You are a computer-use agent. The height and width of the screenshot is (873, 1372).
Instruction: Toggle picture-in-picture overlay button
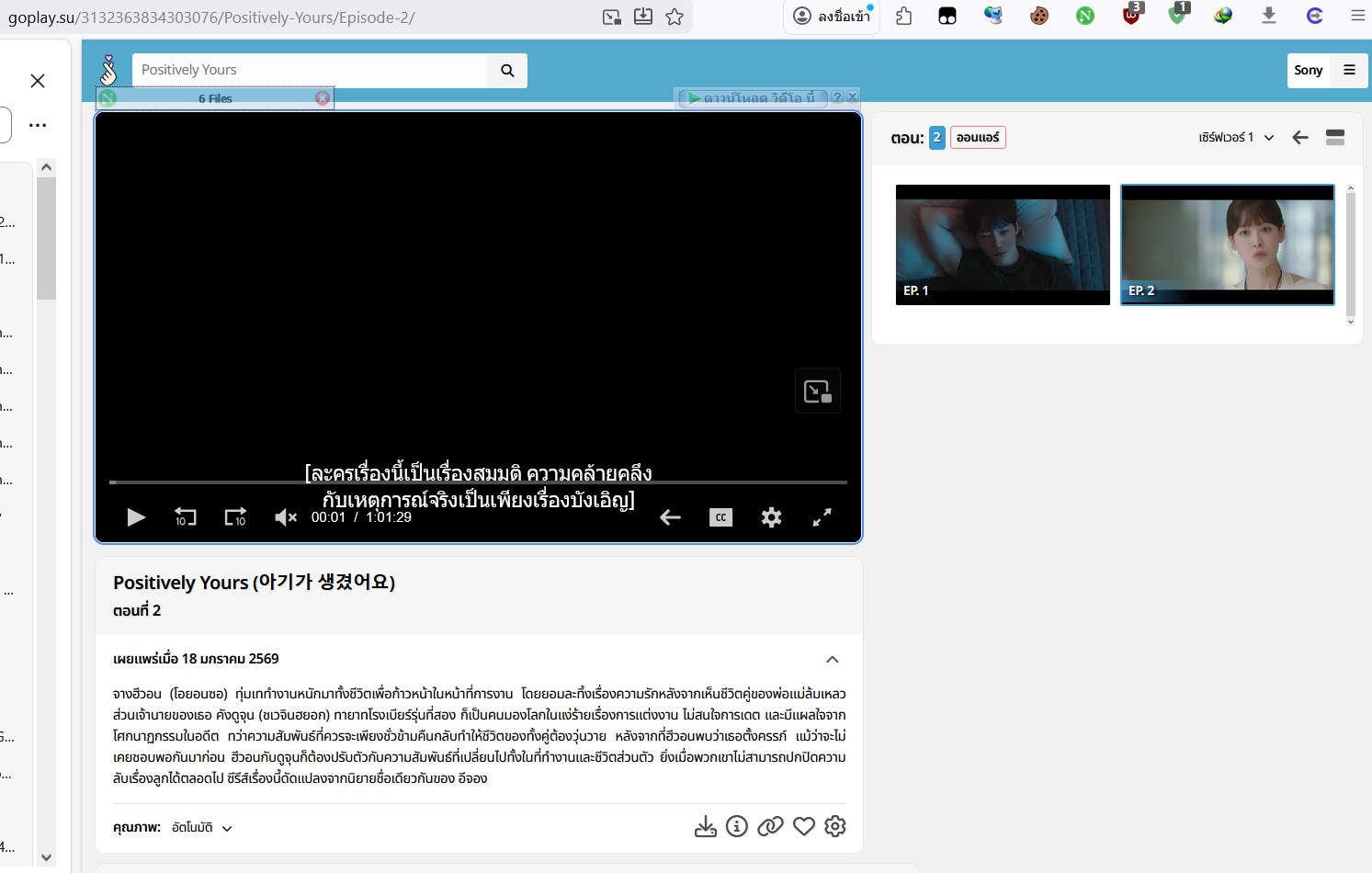(817, 391)
